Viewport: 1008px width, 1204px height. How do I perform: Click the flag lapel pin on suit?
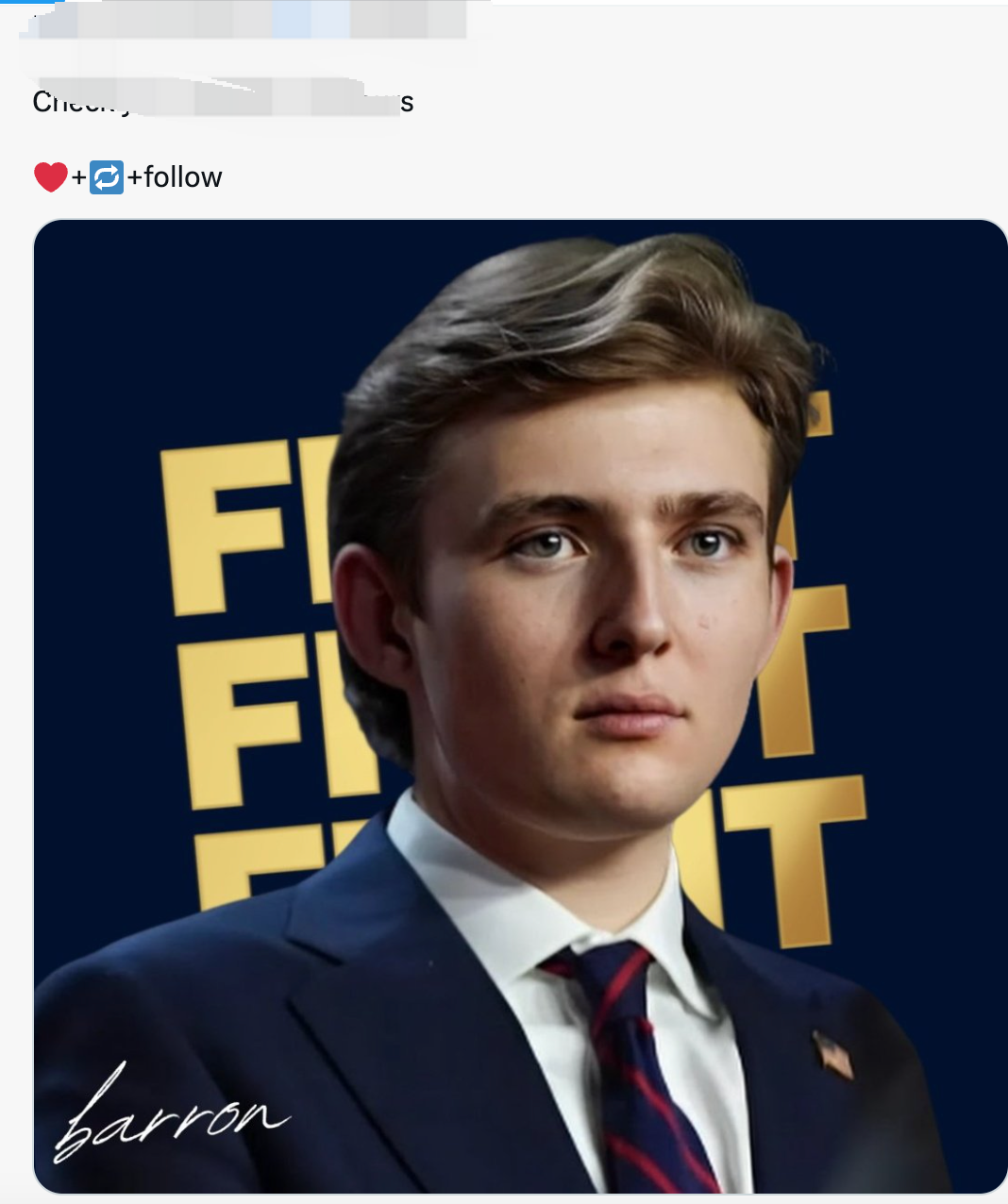833,1054
